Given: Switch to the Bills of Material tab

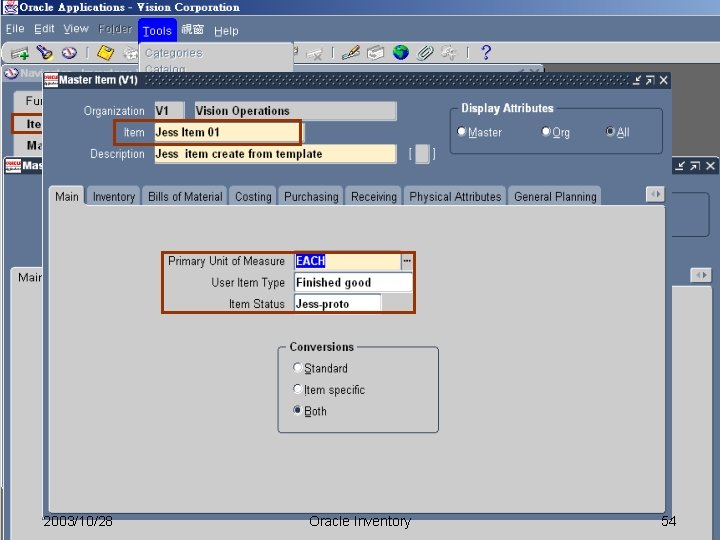Looking at the screenshot, I should tap(185, 197).
